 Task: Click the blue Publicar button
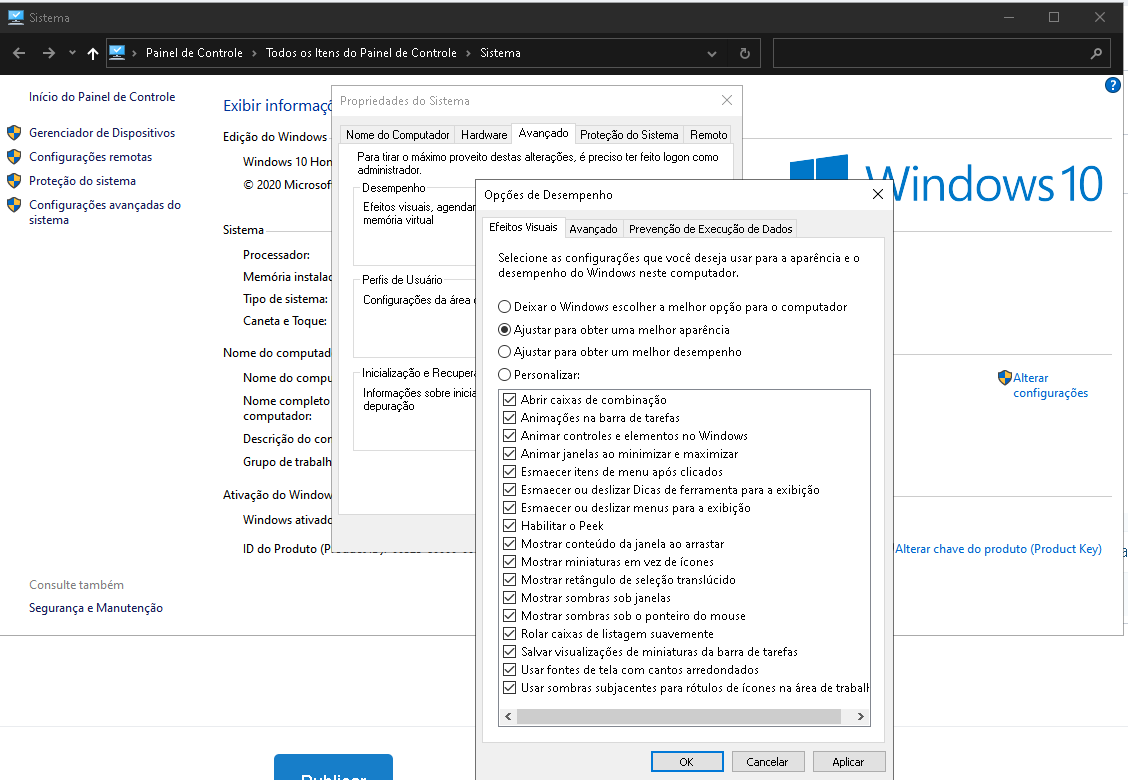pyautogui.click(x=334, y=768)
